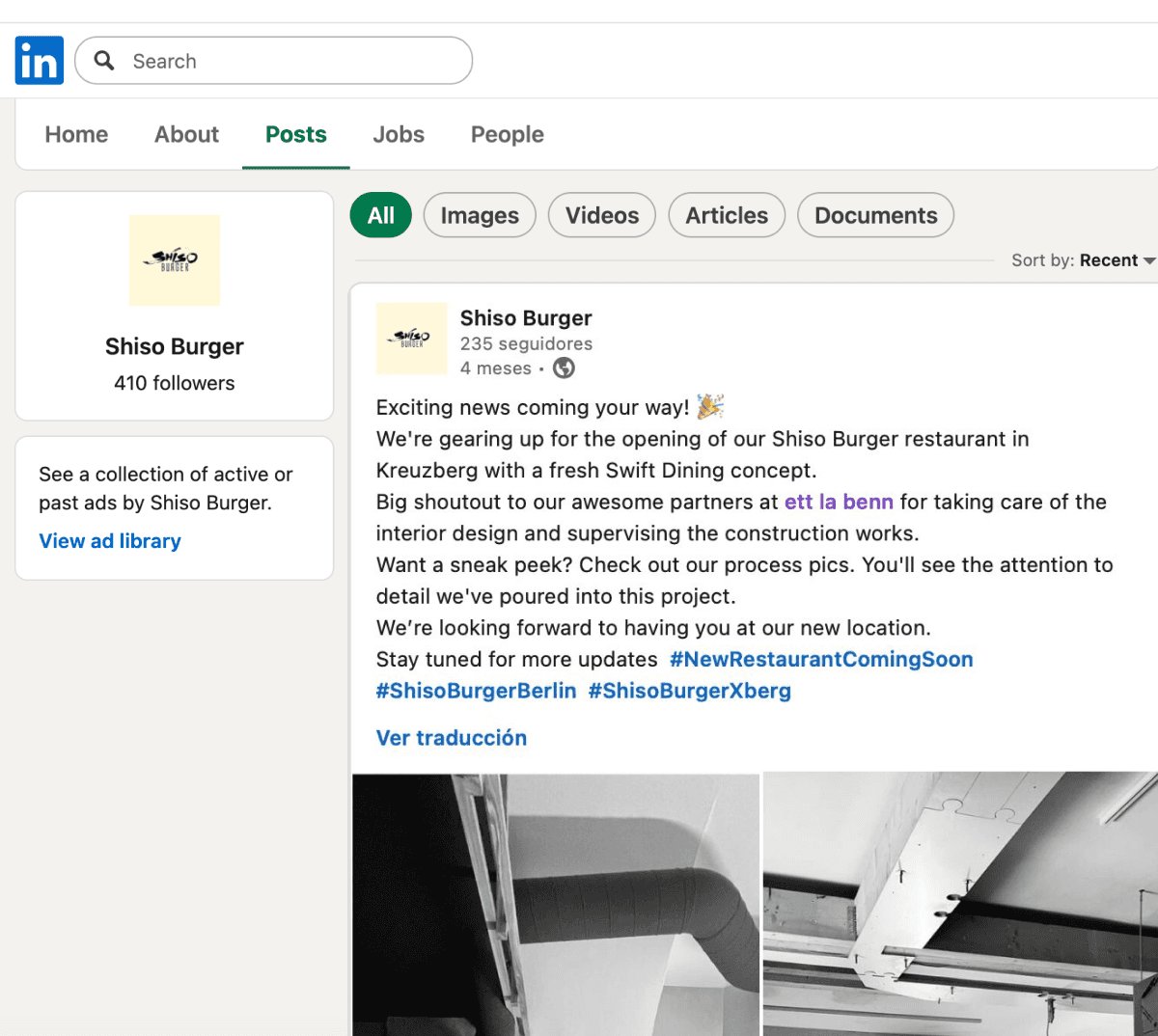Click View ad library link
The height and width of the screenshot is (1036, 1158).
(x=110, y=541)
